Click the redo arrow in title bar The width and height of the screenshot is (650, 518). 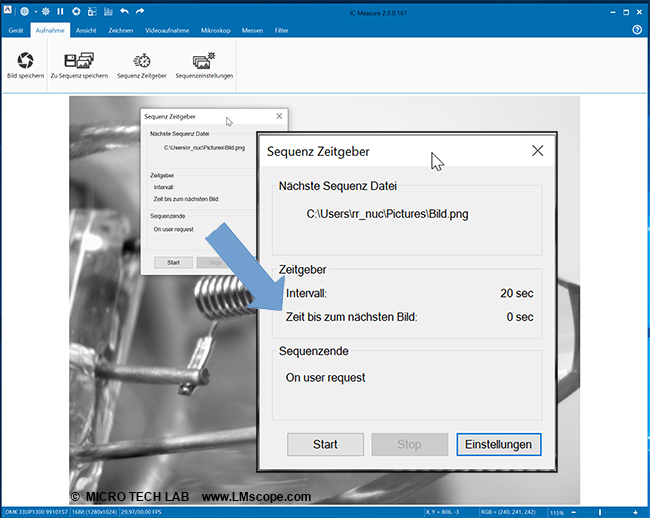click(x=141, y=11)
